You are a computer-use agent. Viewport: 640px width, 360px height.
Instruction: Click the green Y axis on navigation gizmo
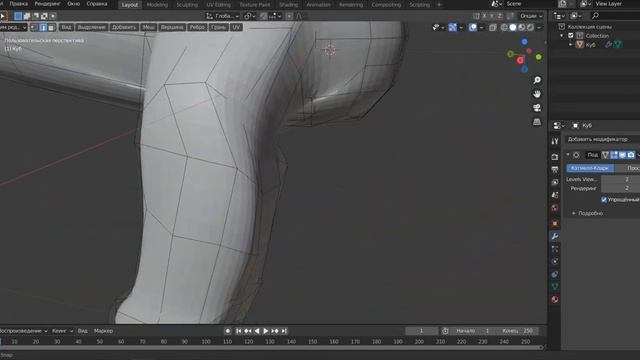click(x=539, y=57)
